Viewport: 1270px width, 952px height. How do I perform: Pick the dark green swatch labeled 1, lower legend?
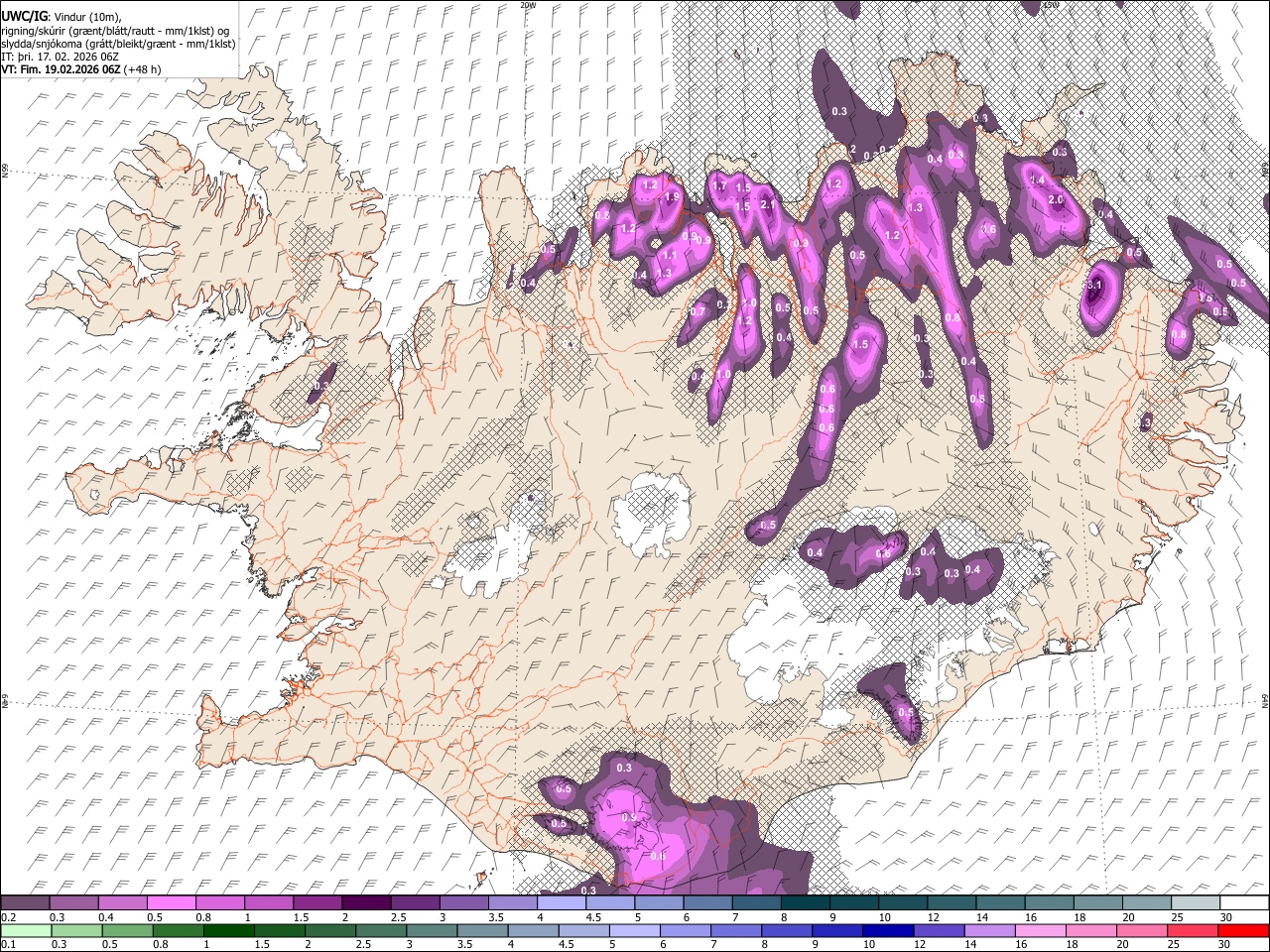tap(228, 930)
